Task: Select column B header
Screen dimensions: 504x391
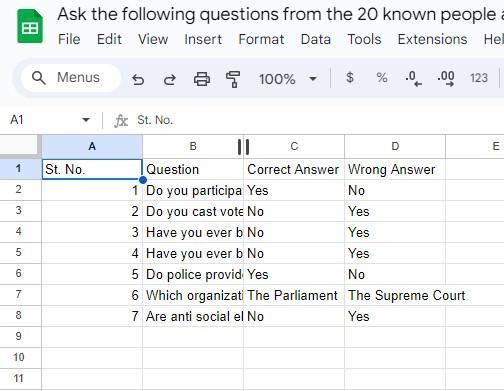Action: tap(193, 146)
